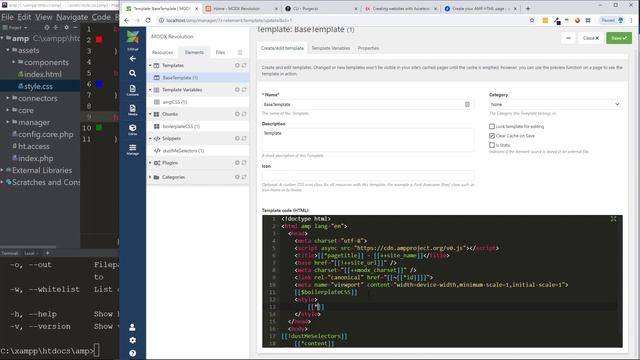This screenshot has height=360, width=640.
Task: Click the Close button
Action: tap(591, 38)
